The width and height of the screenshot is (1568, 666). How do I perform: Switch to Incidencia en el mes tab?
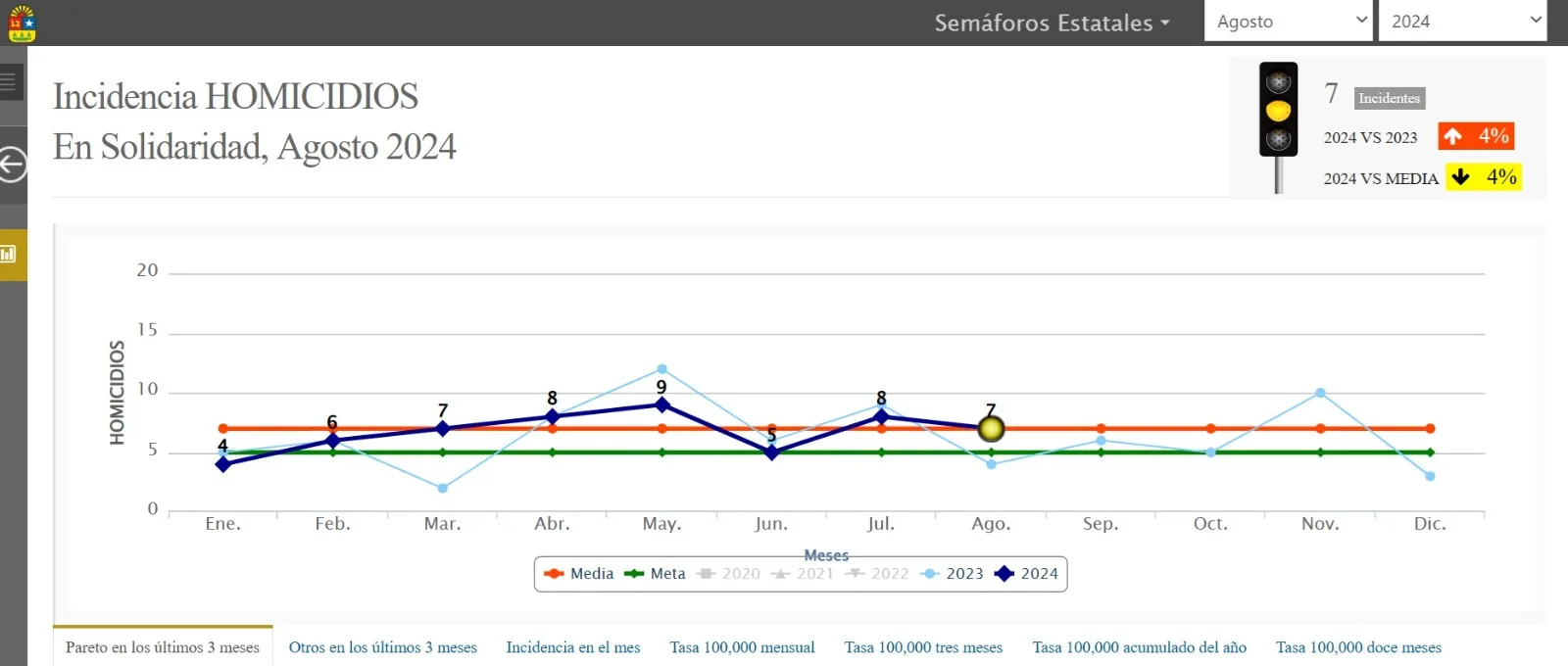pos(573,647)
